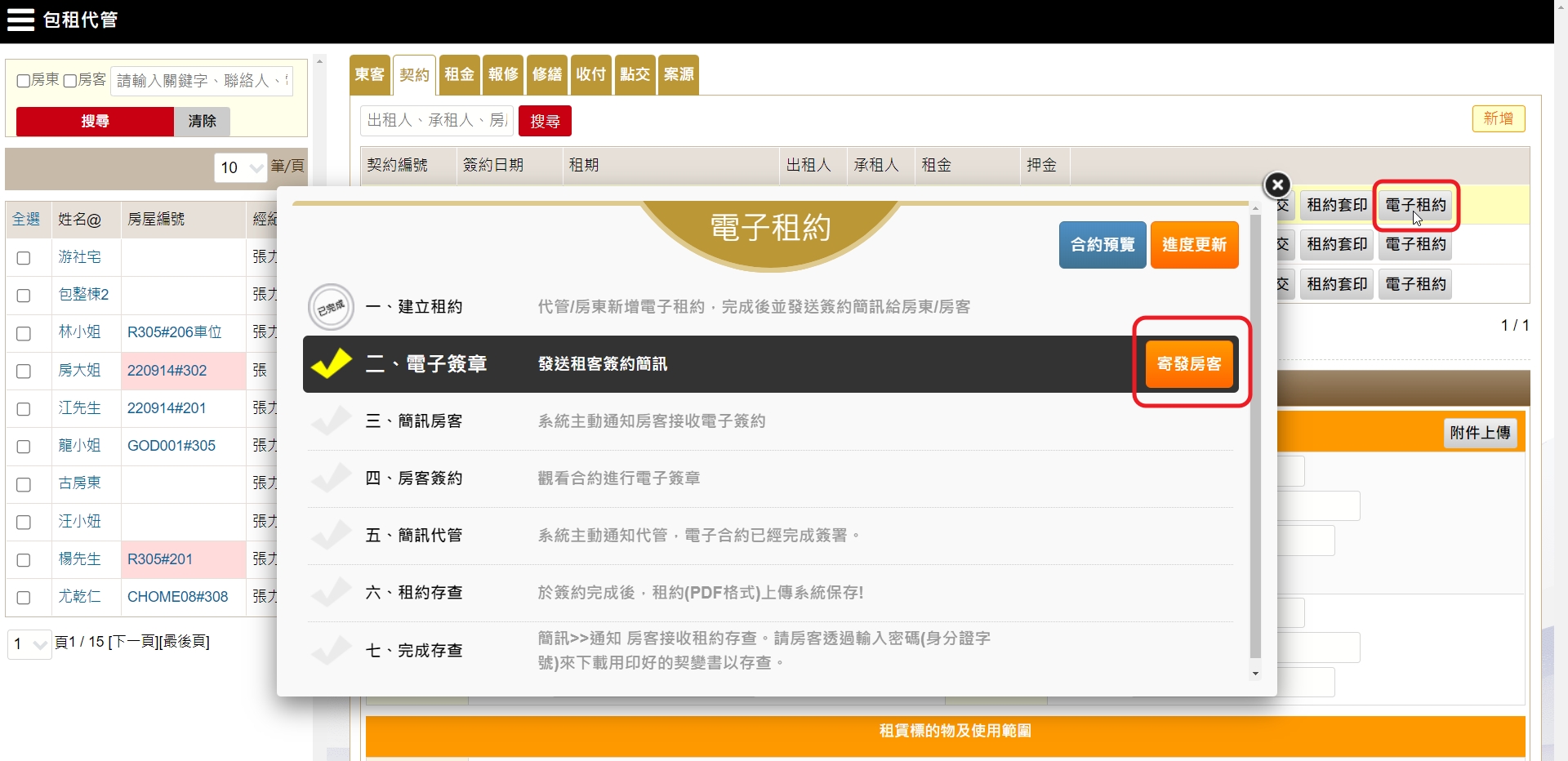Click the 已完成 stamp icon for 建立租約
Image resolution: width=1568 pixels, height=761 pixels.
331,308
